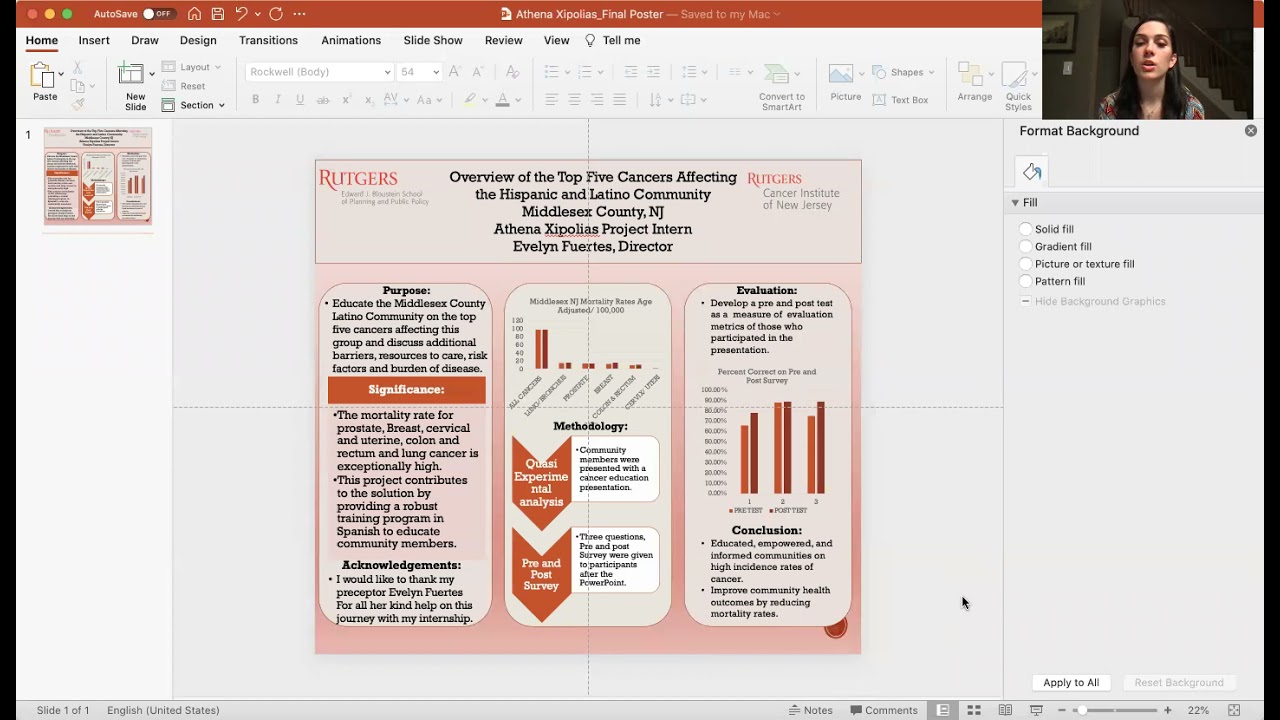
Task: Open the Slide Show tab
Action: [433, 40]
